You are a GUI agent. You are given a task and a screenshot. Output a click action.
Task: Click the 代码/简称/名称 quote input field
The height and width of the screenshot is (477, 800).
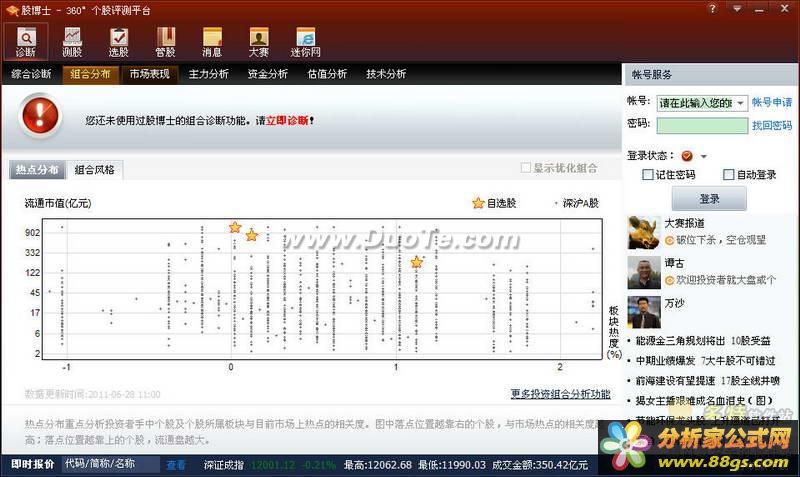[x=111, y=464]
